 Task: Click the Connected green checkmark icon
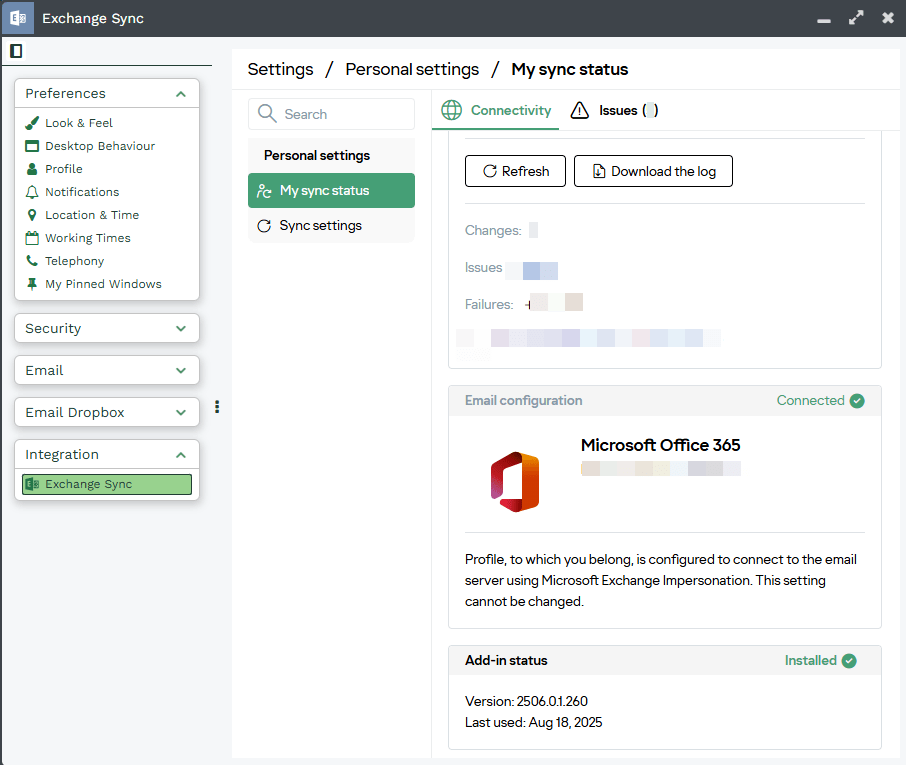[857, 400]
